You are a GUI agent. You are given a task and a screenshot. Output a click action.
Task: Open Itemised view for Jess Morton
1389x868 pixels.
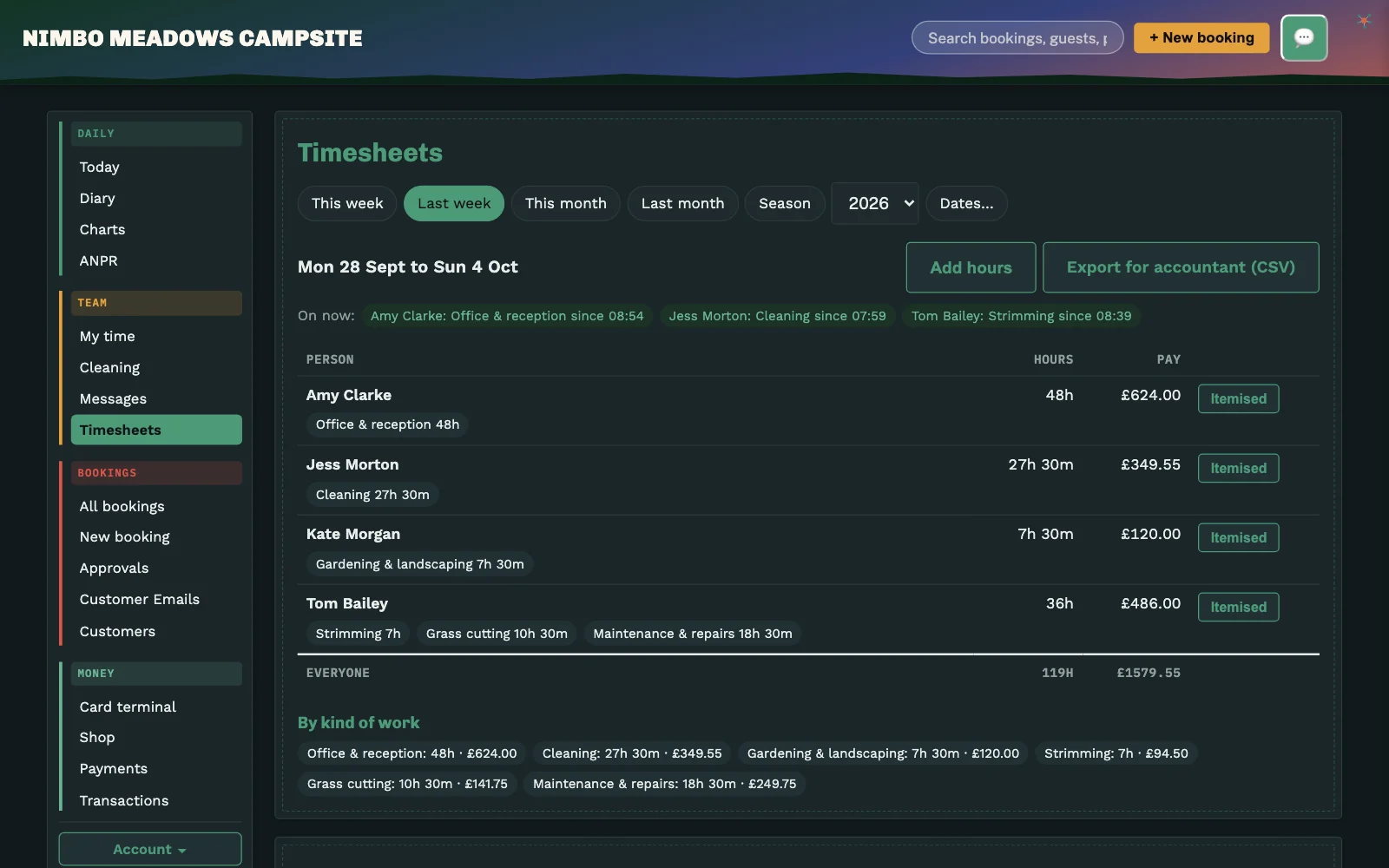(1238, 468)
